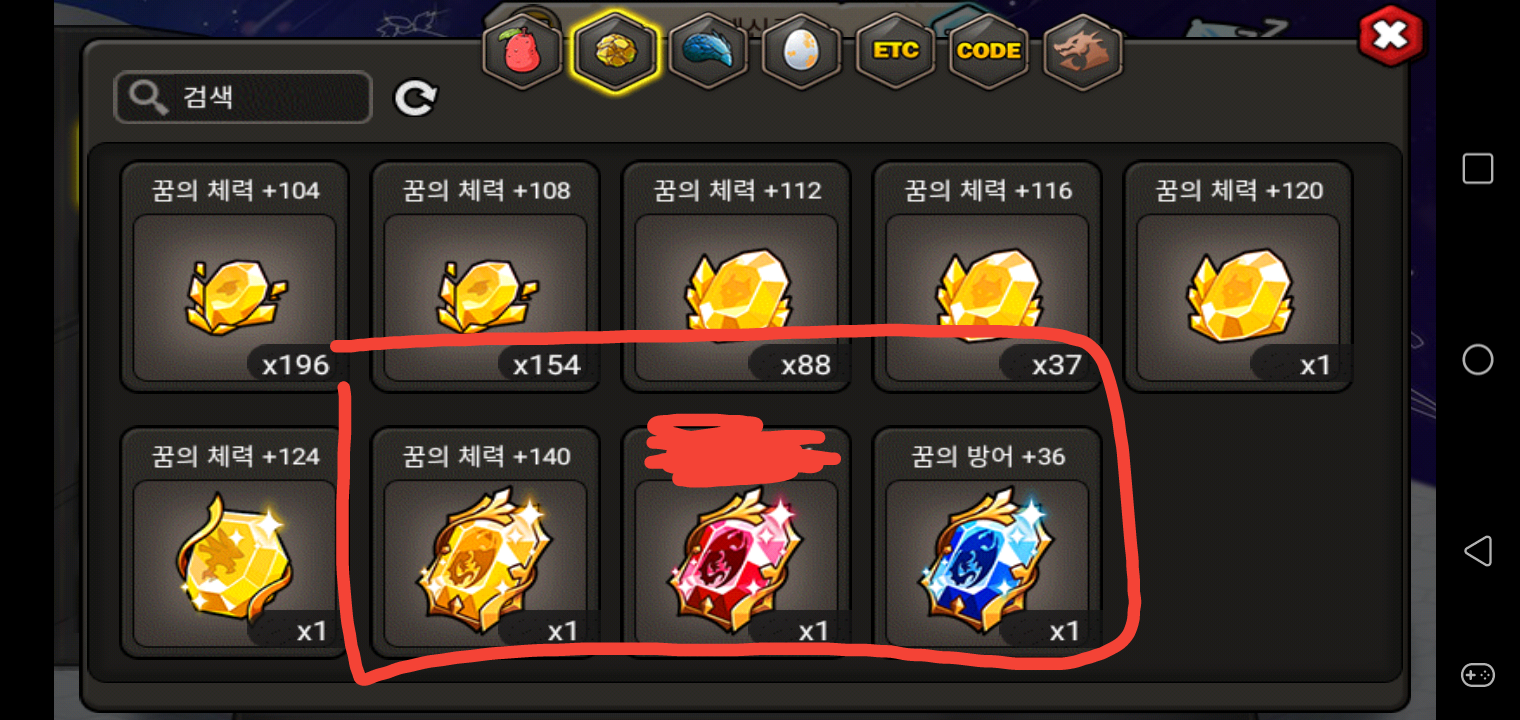The height and width of the screenshot is (720, 1520).
Task: Click the refresh arrow beside search
Action: click(x=415, y=97)
